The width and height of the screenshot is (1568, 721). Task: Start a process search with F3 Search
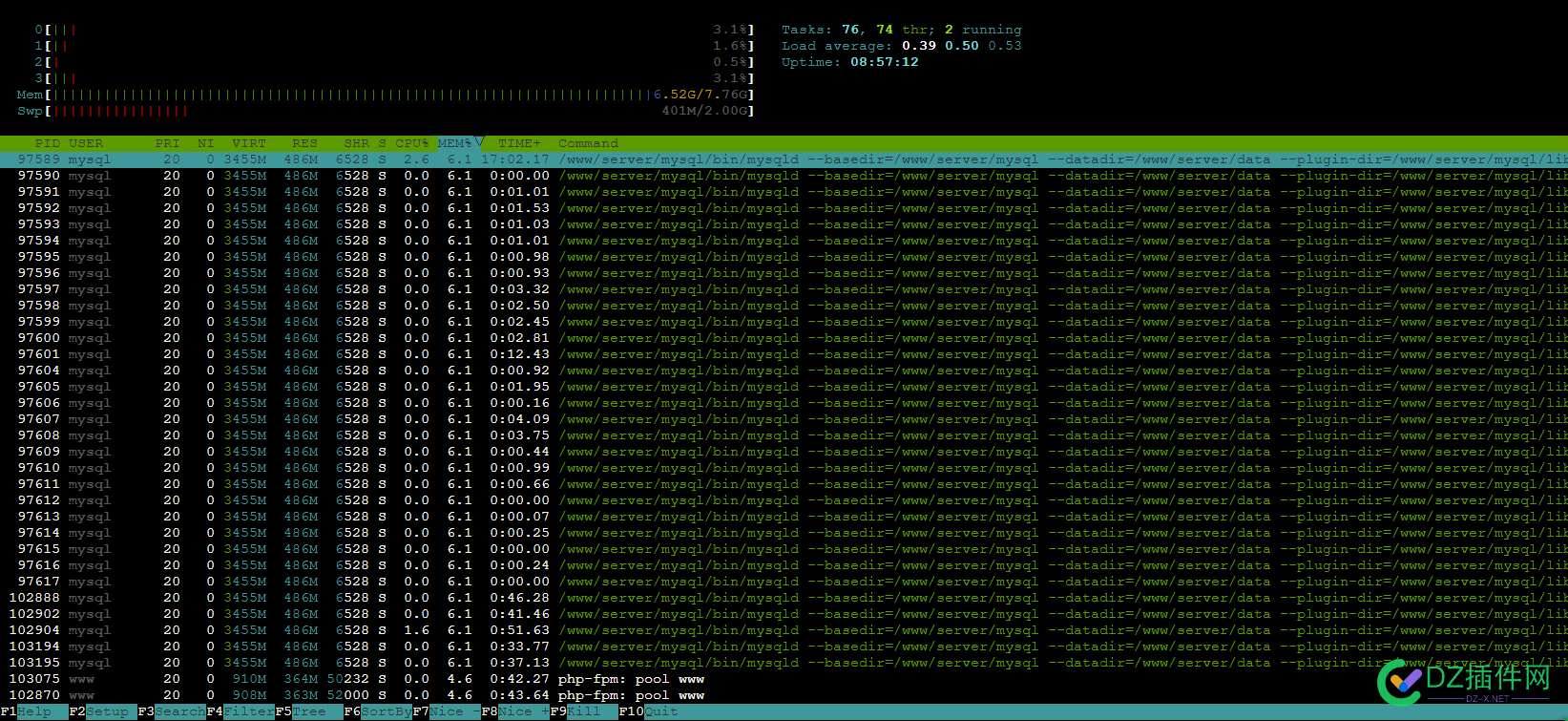point(172,711)
